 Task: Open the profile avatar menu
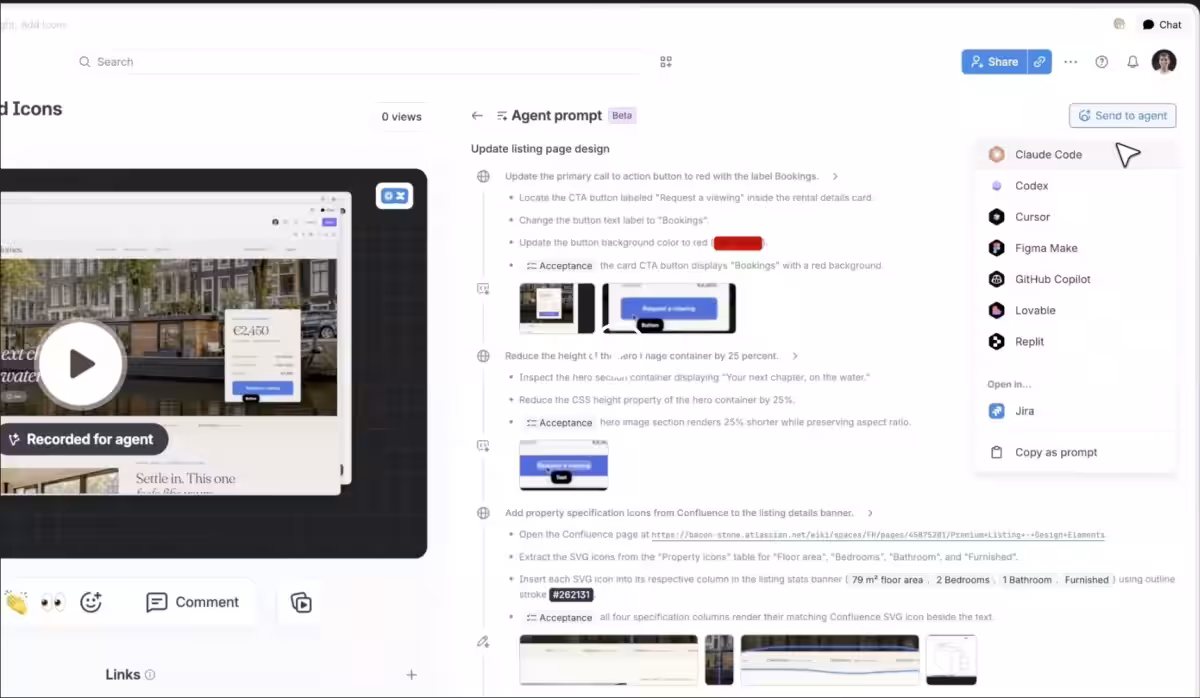[1164, 62]
